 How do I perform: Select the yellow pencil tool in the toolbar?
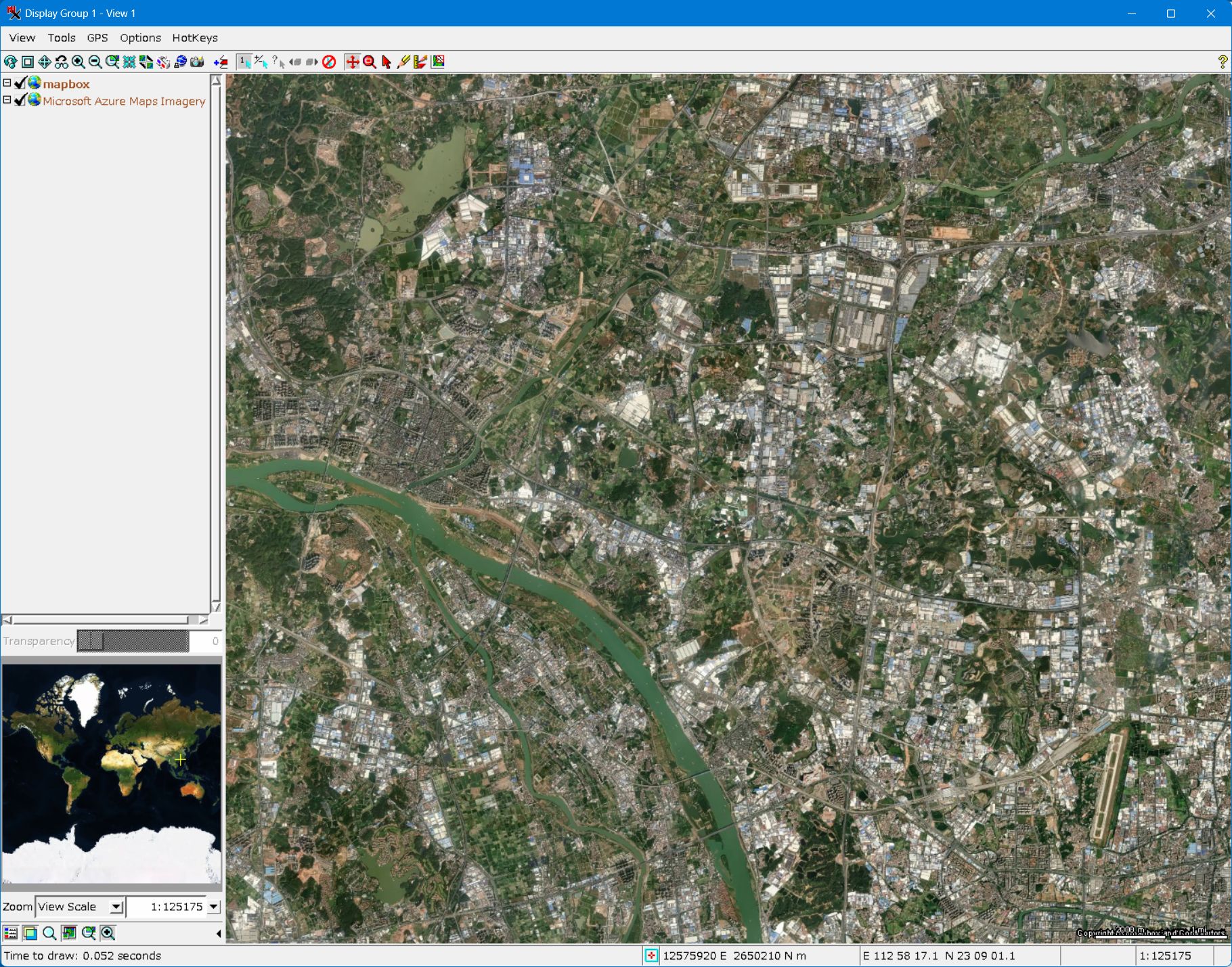[x=403, y=62]
